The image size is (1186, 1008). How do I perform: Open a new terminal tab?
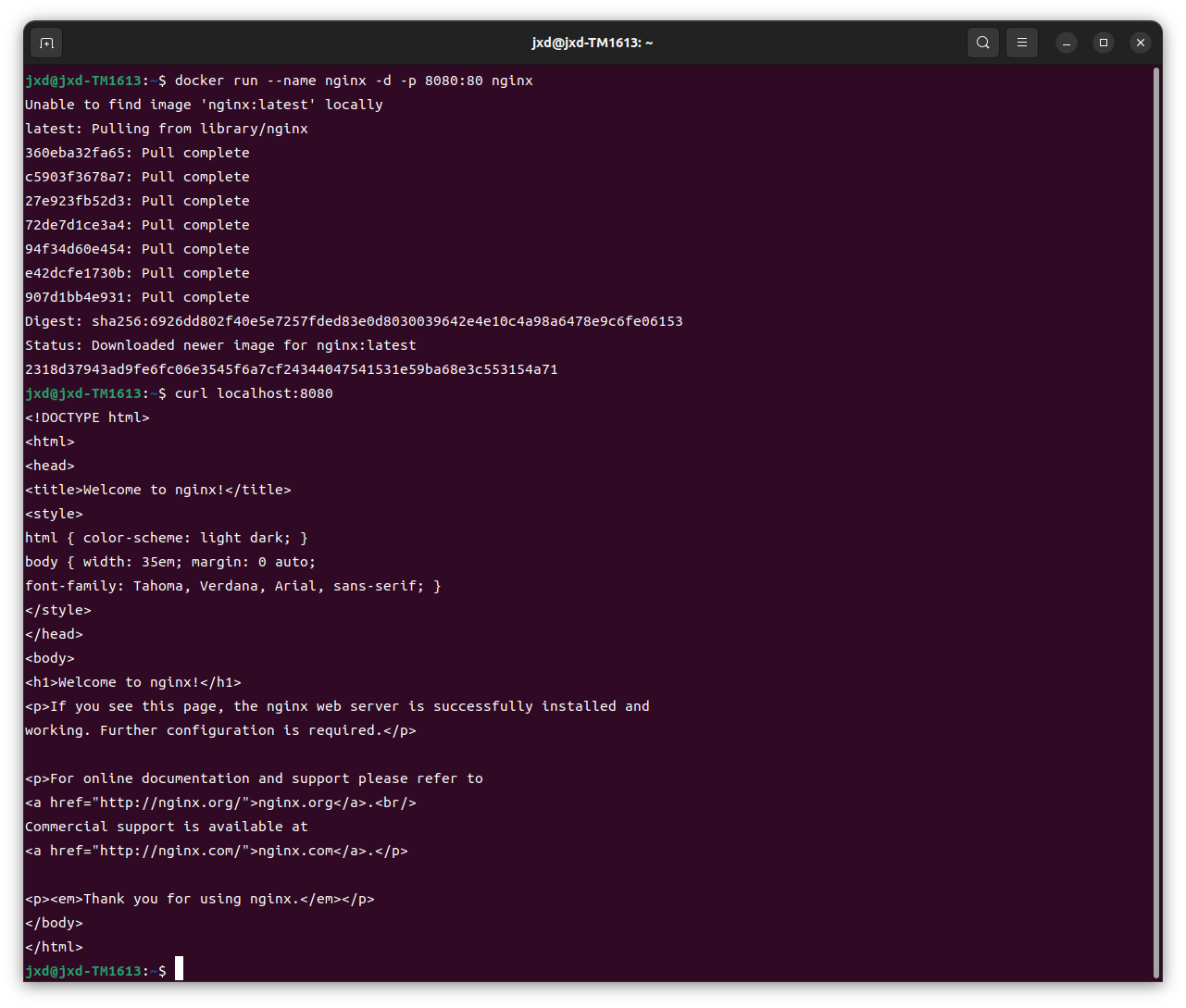point(47,43)
